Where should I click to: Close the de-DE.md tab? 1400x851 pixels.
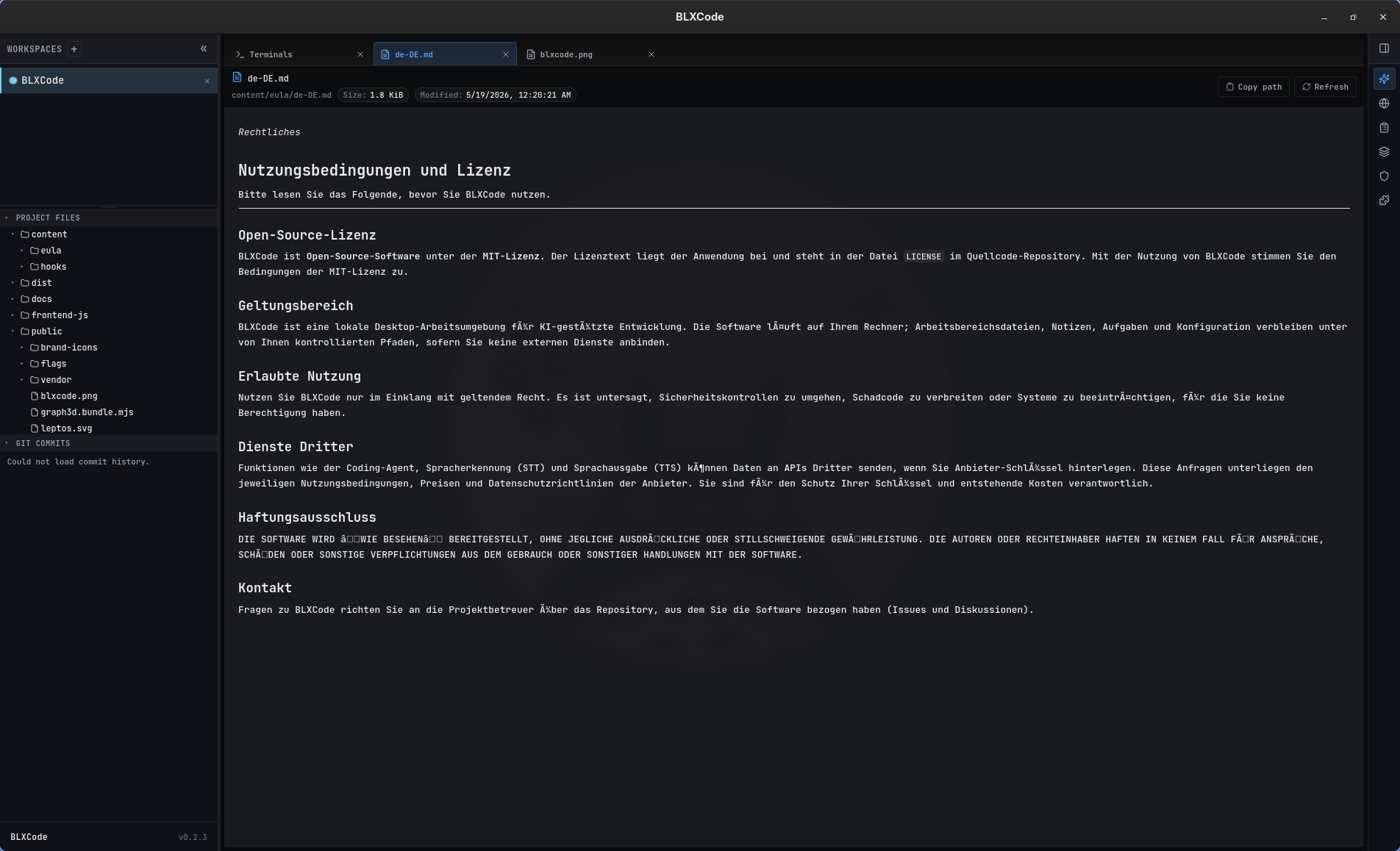[x=506, y=54]
